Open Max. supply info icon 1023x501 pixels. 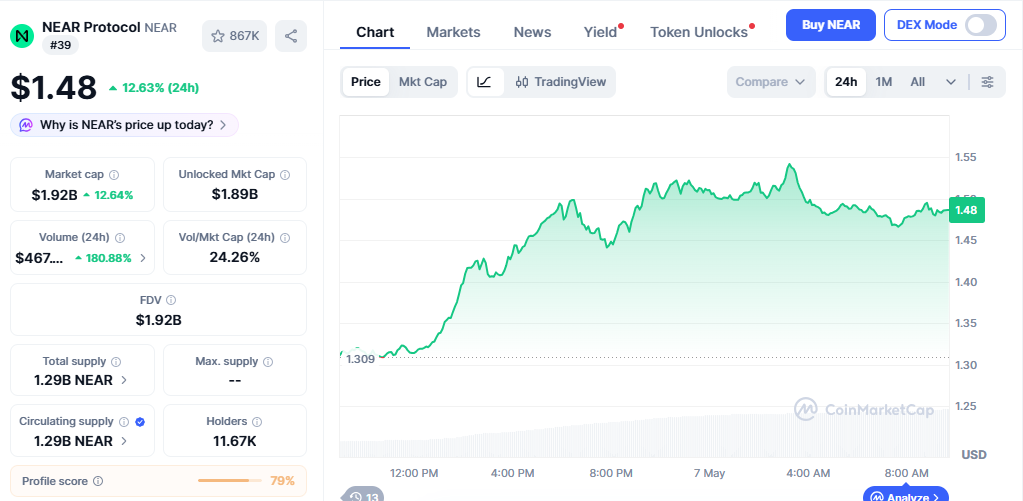pos(268,361)
